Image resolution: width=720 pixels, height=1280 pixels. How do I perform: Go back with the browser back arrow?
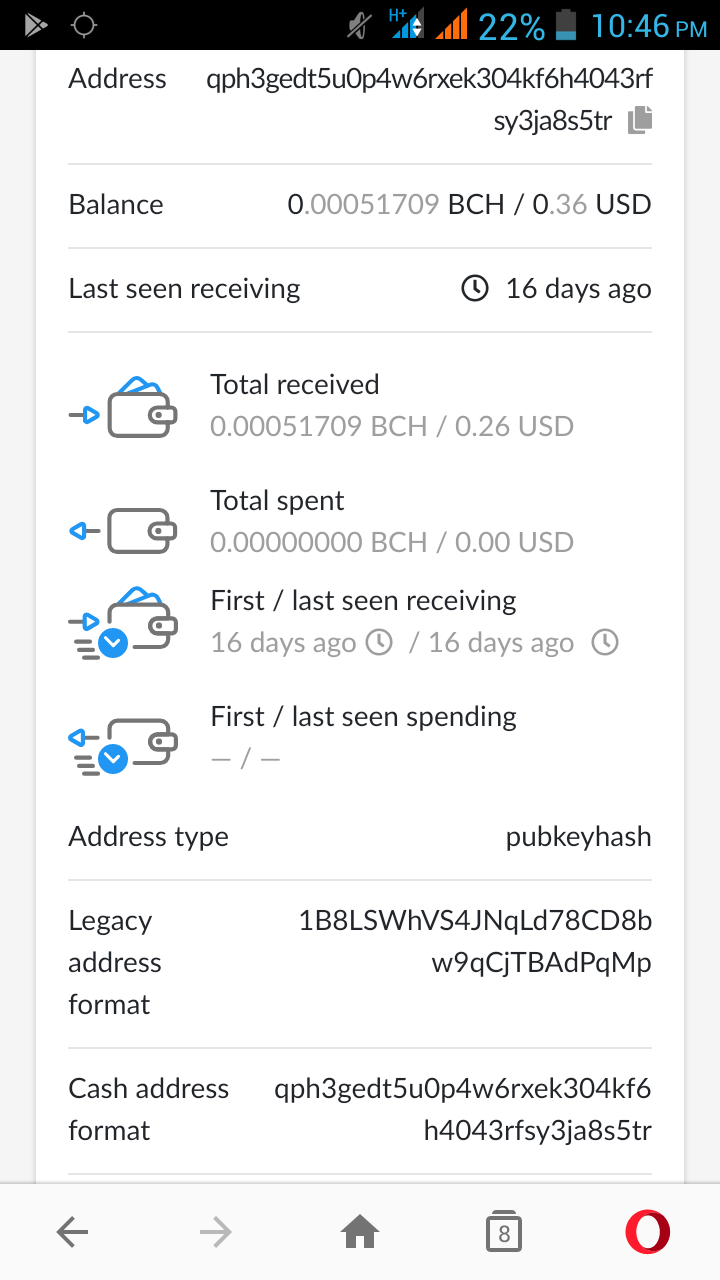[73, 1233]
